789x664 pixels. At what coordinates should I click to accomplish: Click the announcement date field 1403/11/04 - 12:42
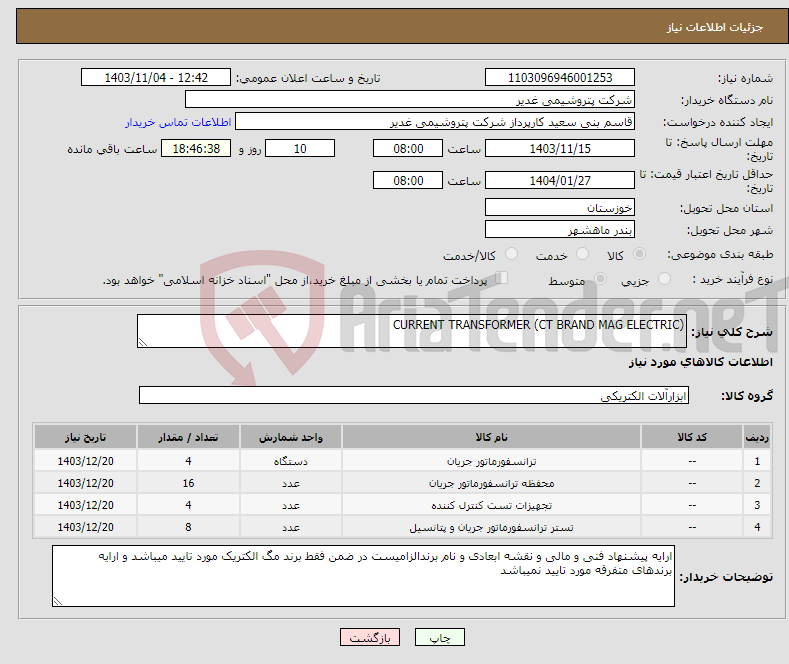156,77
